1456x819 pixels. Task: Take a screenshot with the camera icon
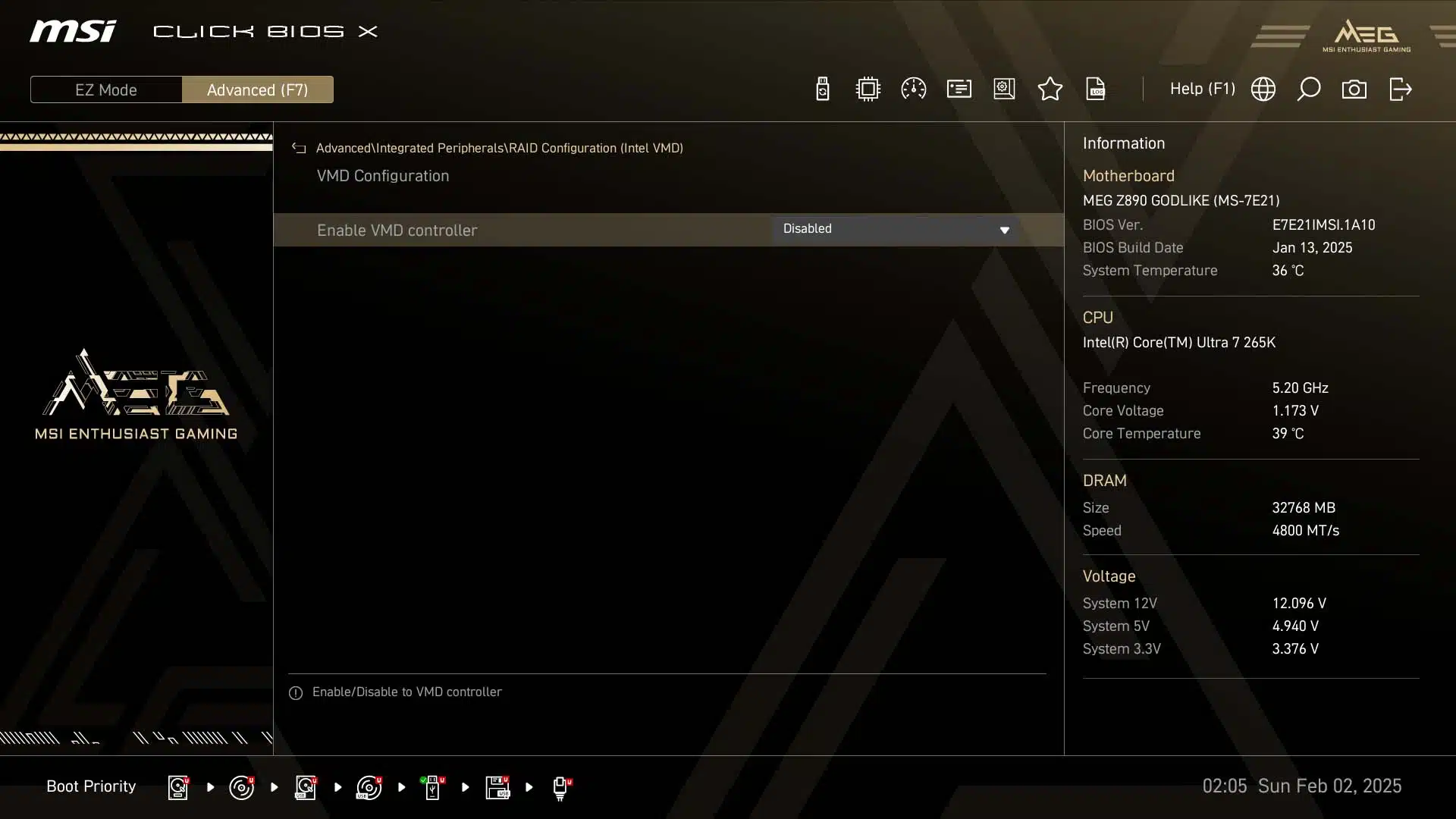(1354, 89)
